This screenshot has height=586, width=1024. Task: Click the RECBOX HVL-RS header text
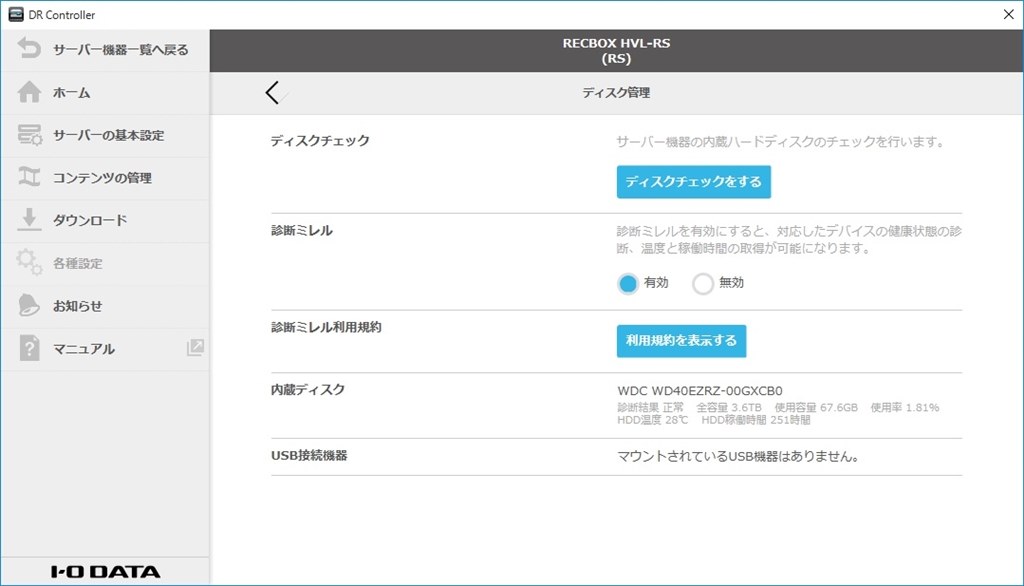pyautogui.click(x=616, y=43)
